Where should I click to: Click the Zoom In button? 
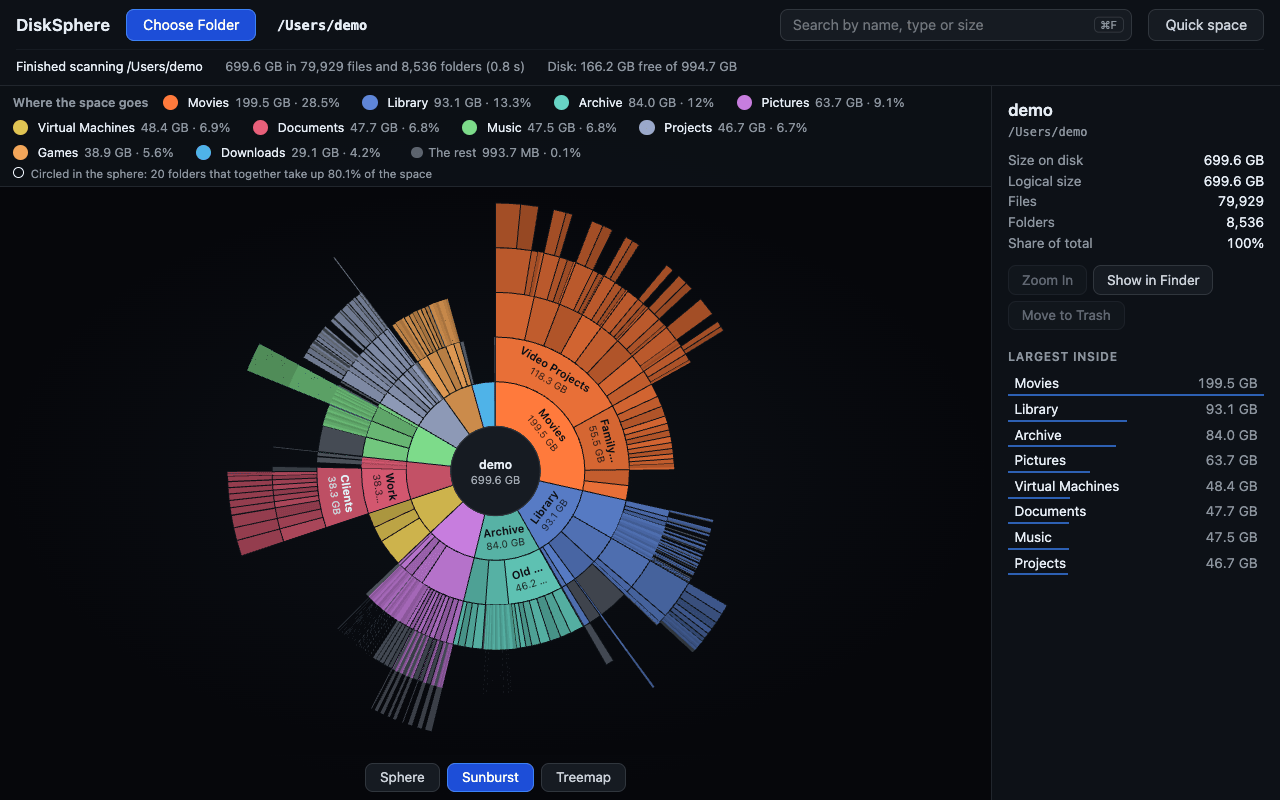pyautogui.click(x=1047, y=280)
